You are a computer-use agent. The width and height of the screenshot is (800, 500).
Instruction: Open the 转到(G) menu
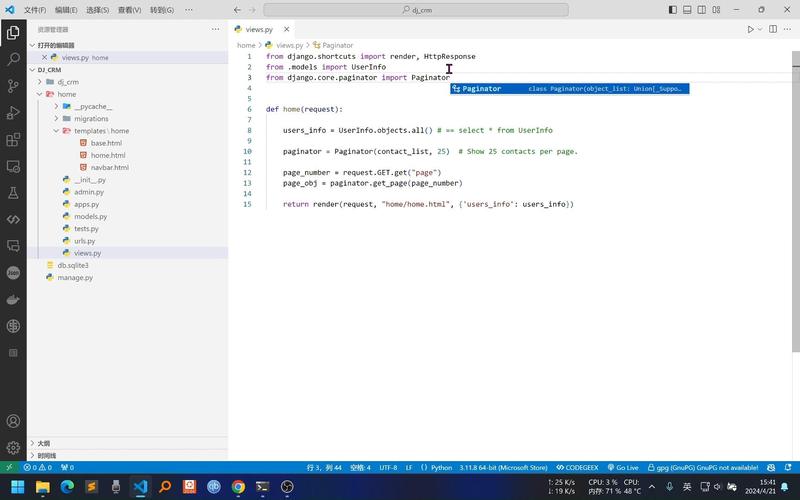pyautogui.click(x=162, y=10)
